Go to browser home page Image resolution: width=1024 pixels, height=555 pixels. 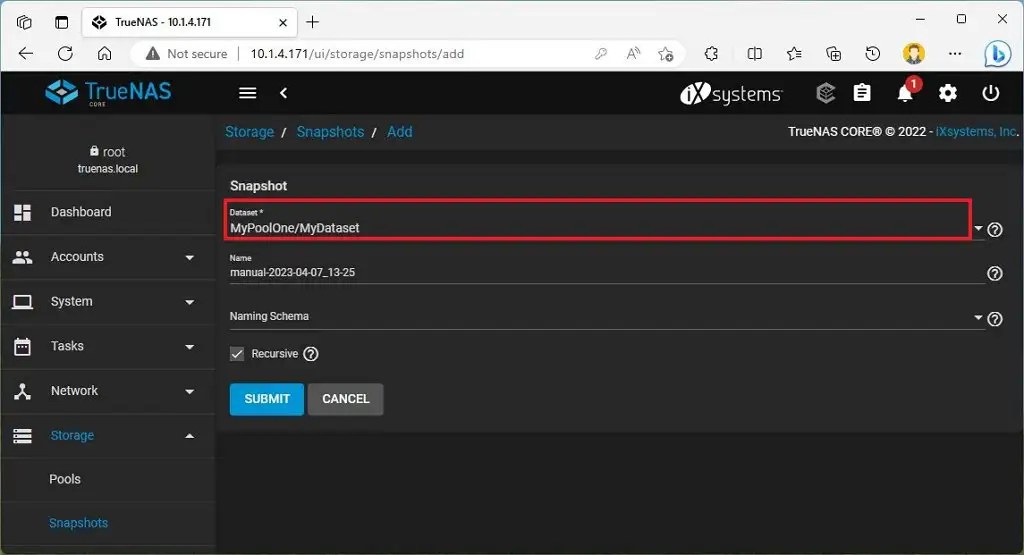point(104,54)
